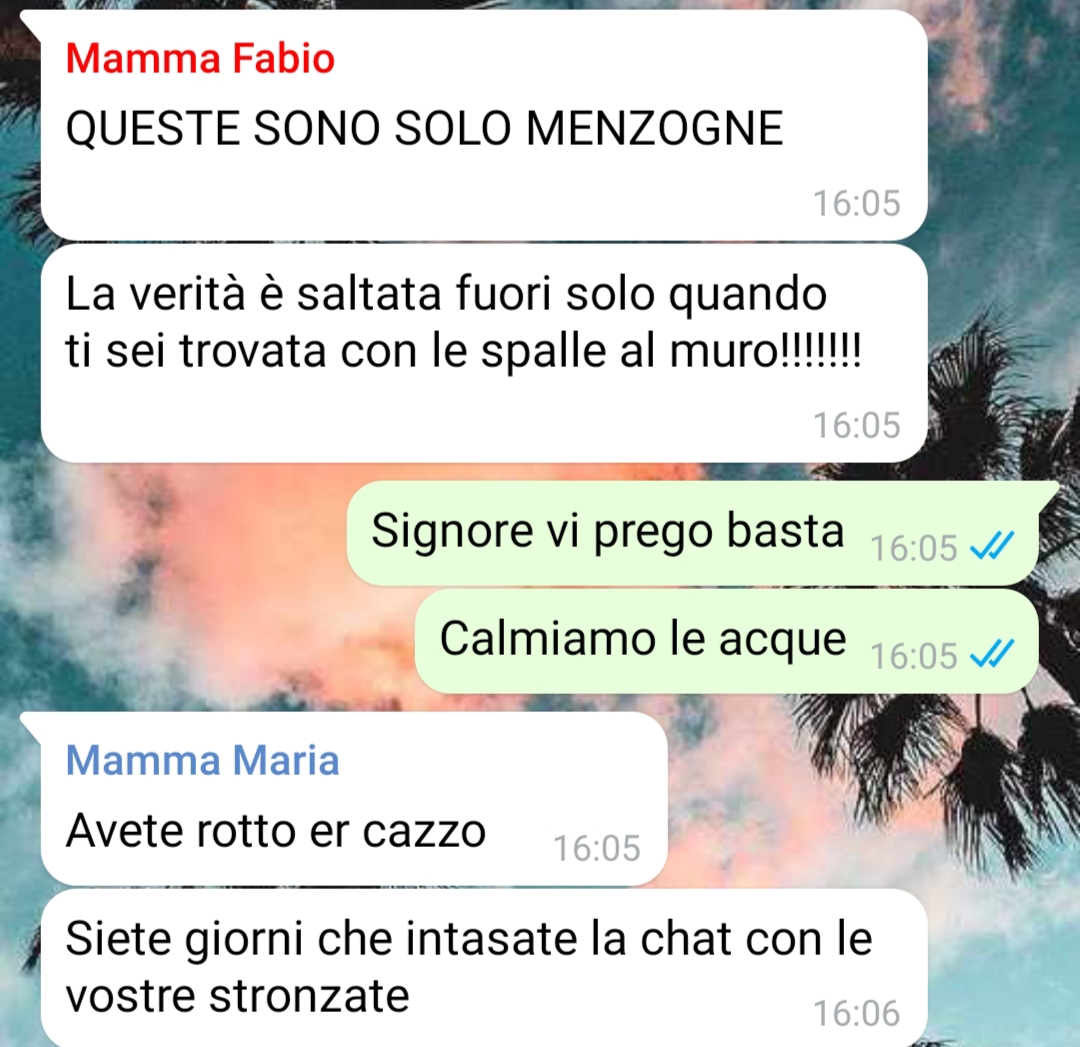1080x1047 pixels.
Task: Click the timestamp on 'Avete rotto er cazzo'
Action: point(597,848)
